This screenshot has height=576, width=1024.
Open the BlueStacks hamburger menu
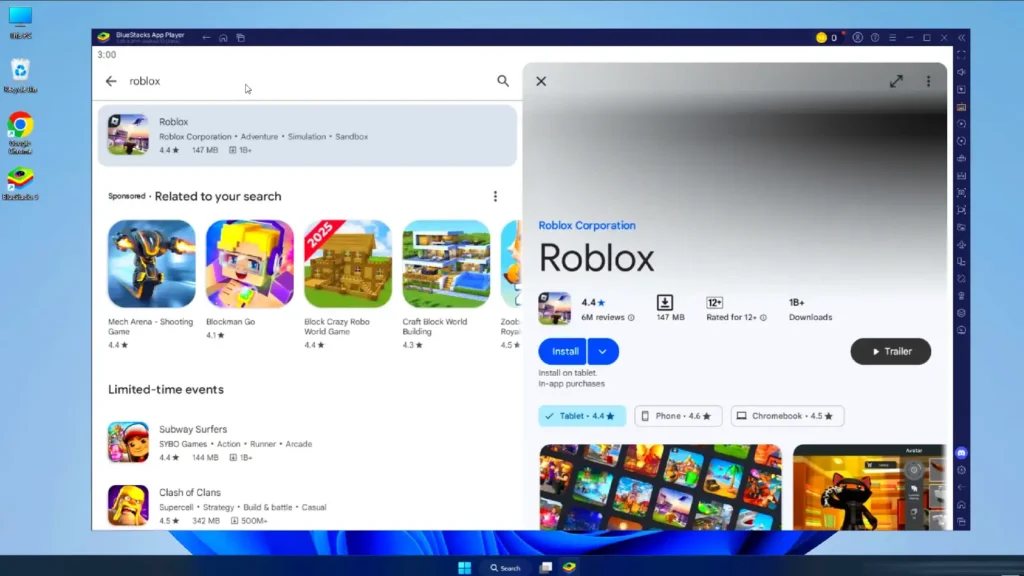point(892,38)
